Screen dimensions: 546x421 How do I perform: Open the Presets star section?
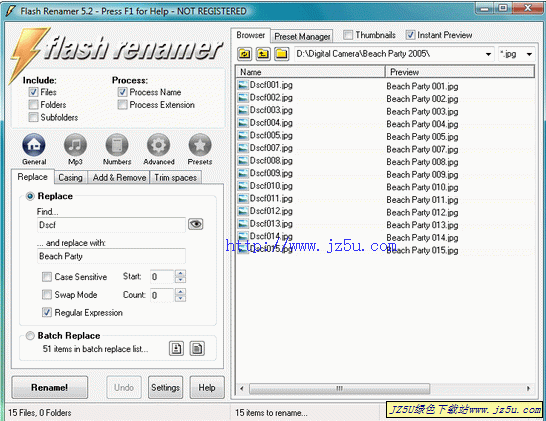[x=200, y=145]
